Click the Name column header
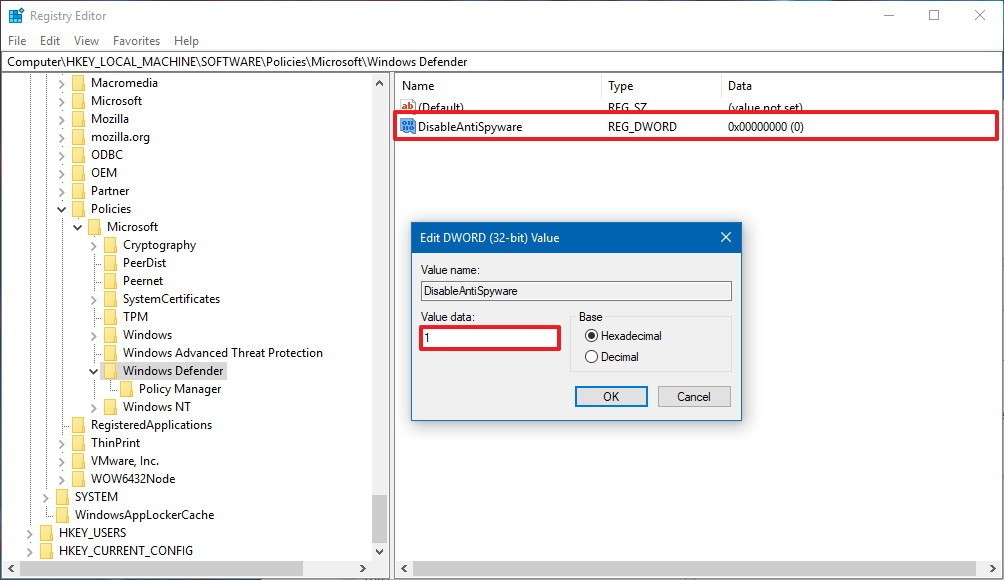Screen dimensions: 1004x580 (x=498, y=86)
